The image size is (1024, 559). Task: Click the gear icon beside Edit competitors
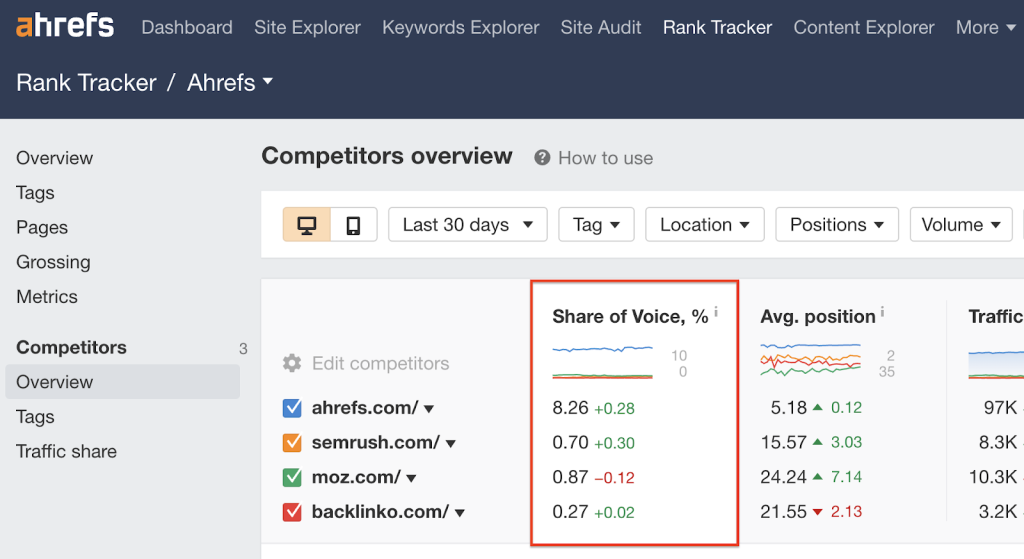click(292, 363)
